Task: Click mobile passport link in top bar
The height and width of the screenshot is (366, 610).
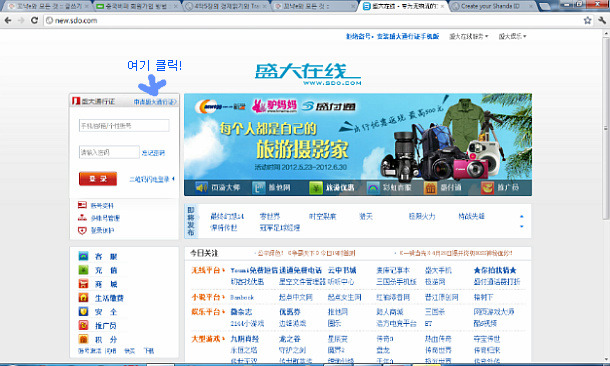Action: click(408, 36)
